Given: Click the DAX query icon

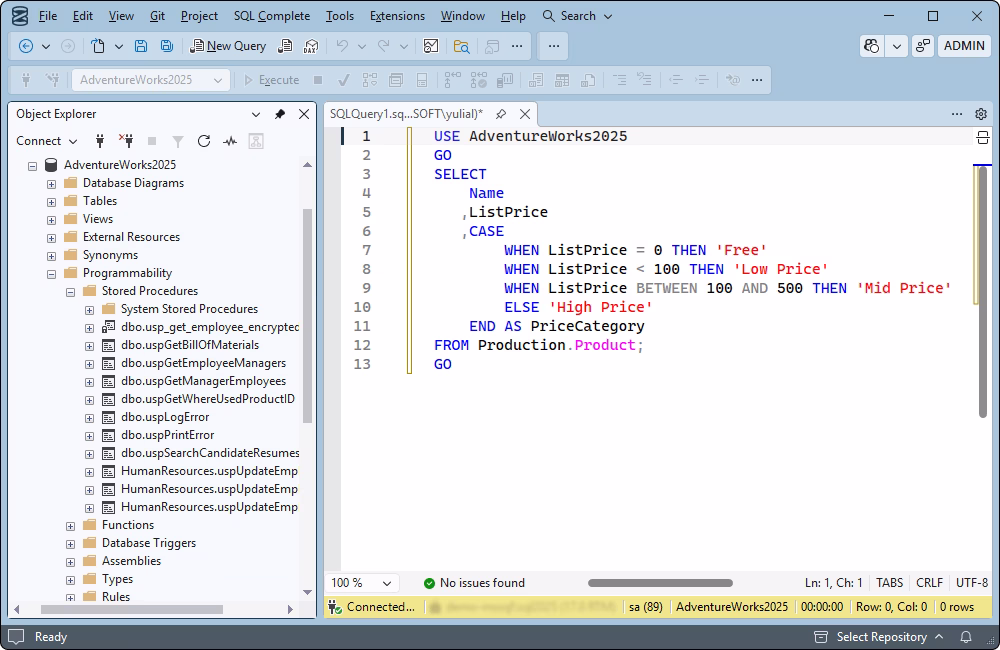Looking at the screenshot, I should 311,46.
